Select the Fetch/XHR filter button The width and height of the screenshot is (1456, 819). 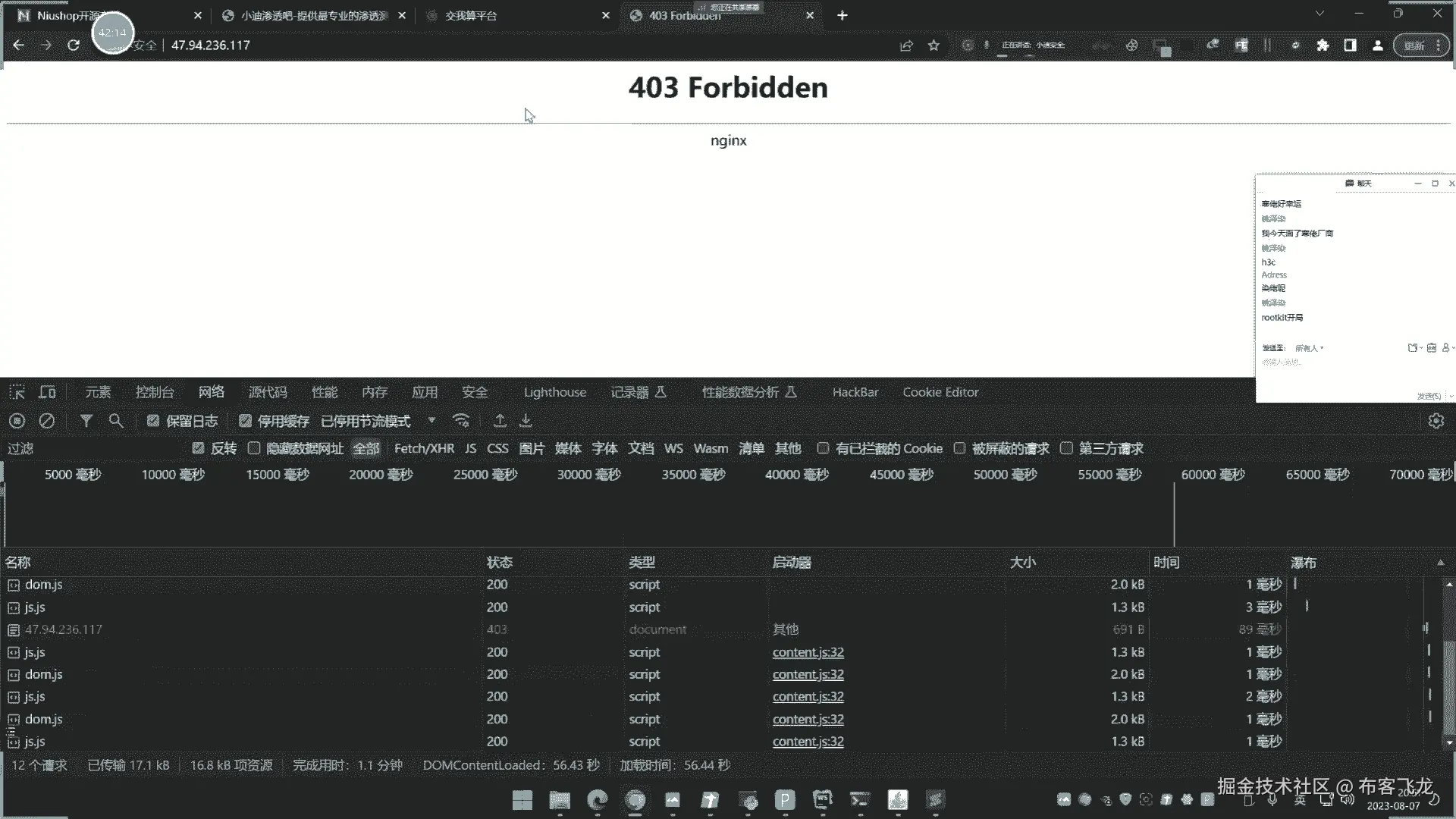point(424,448)
